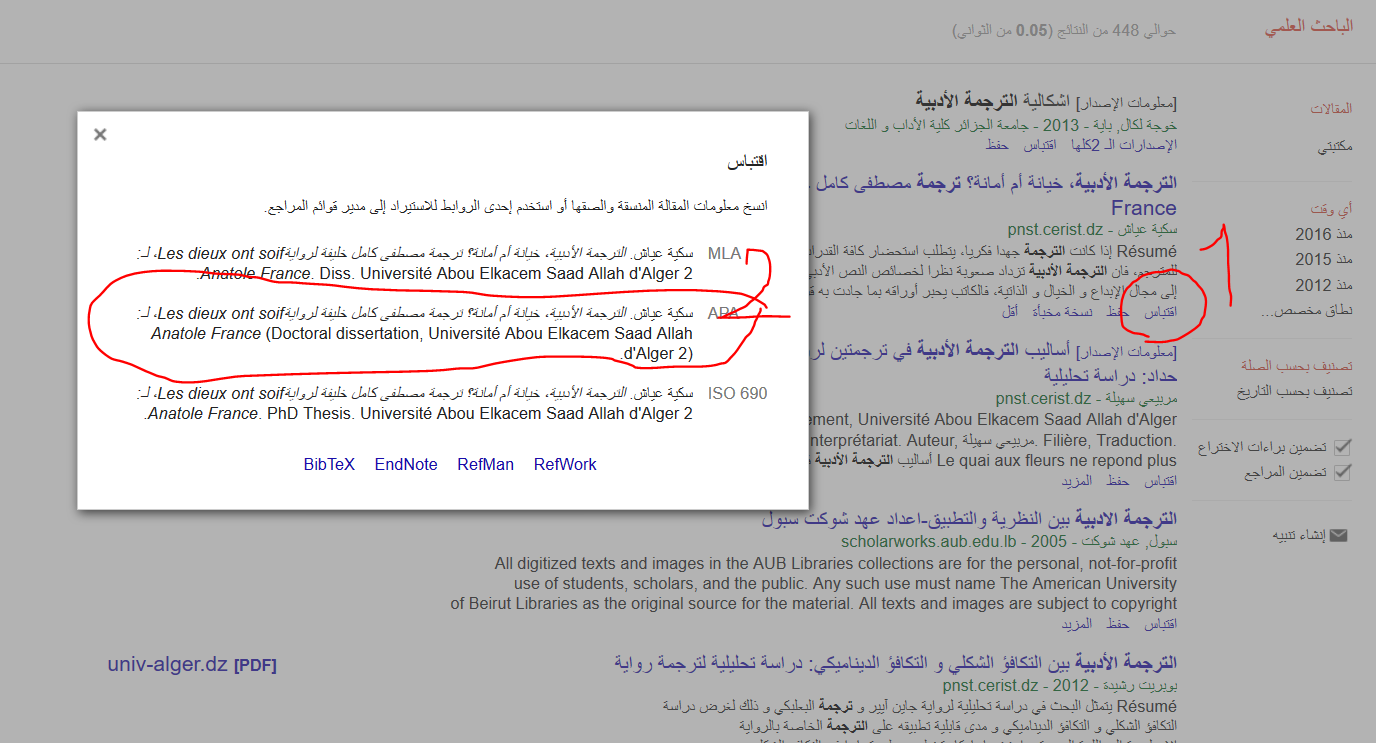
Task: Click اقتباس under the scholarworks.aub.edu.lb result
Action: 1158,624
